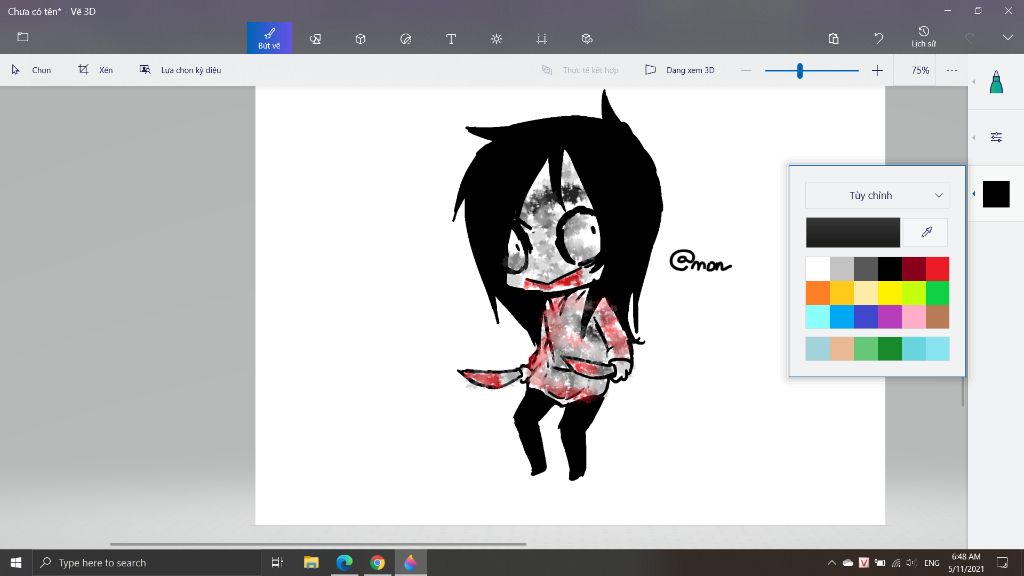Open the 3D shapes cube tool
The image size is (1024, 576).
point(360,39)
